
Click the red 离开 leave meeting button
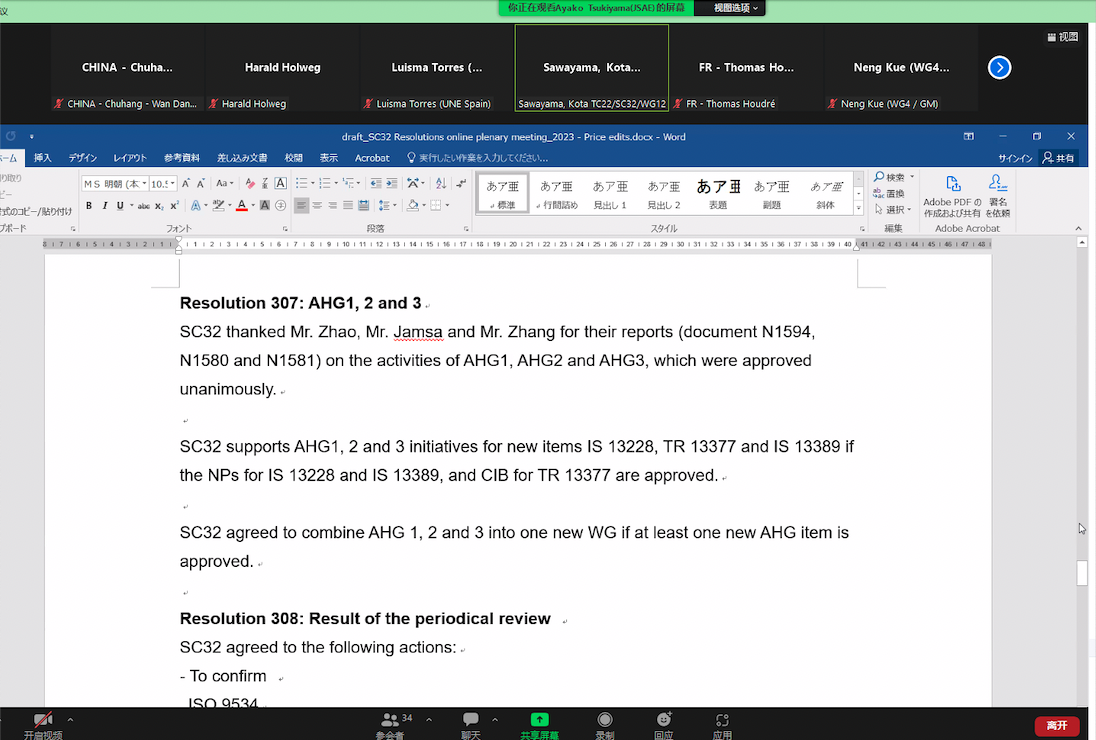1056,725
